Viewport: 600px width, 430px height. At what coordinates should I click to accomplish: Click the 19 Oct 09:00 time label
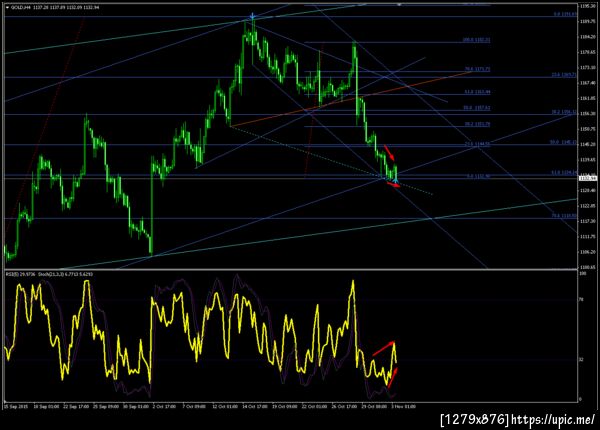pyautogui.click(x=284, y=407)
